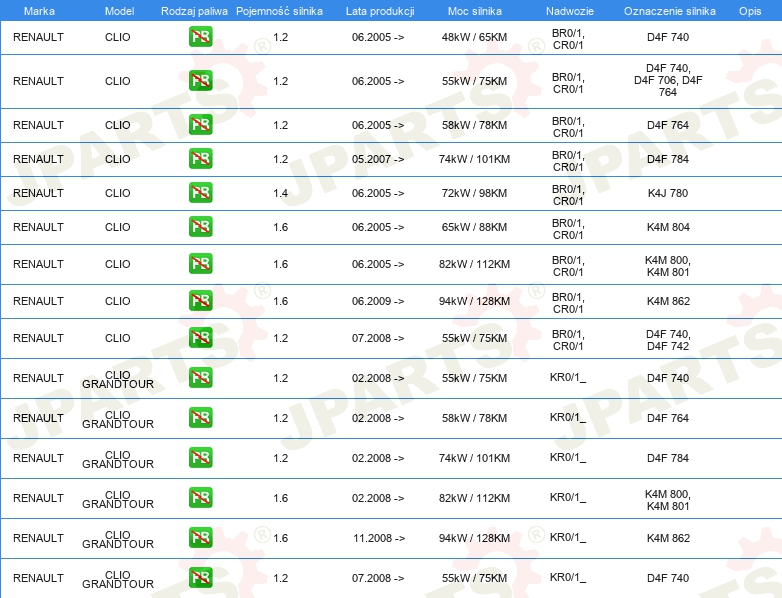Click the Oznaczenie silnika column header

click(669, 11)
